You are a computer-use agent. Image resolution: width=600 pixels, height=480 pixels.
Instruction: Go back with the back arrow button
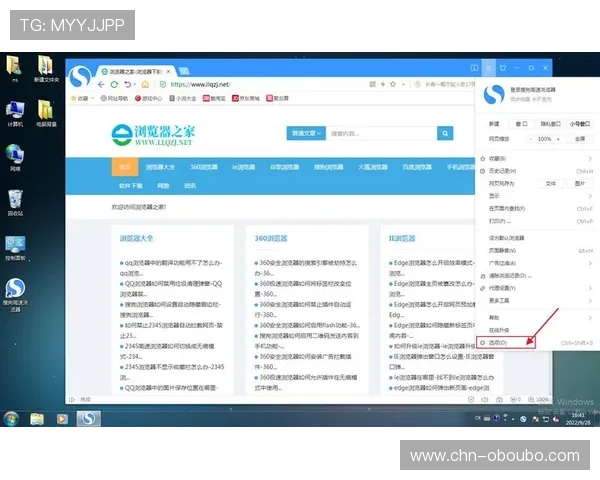tap(101, 85)
